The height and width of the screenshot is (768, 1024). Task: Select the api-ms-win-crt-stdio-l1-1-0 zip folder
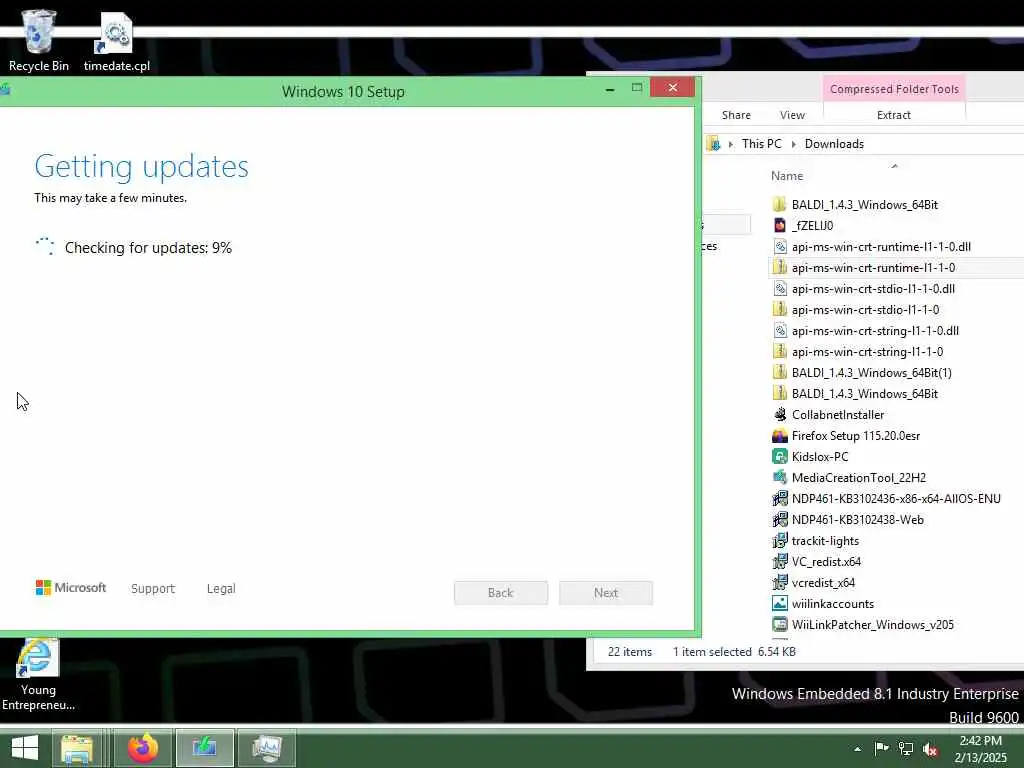coord(865,310)
